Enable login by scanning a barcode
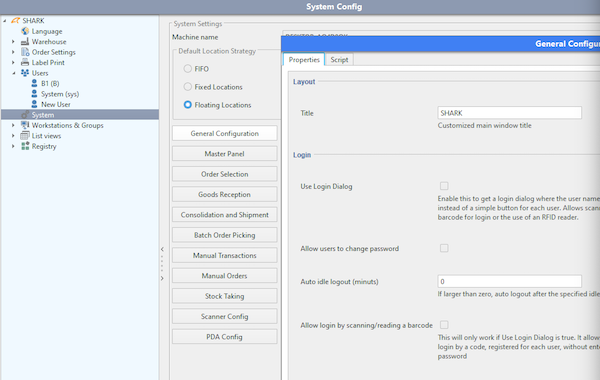 (x=444, y=325)
